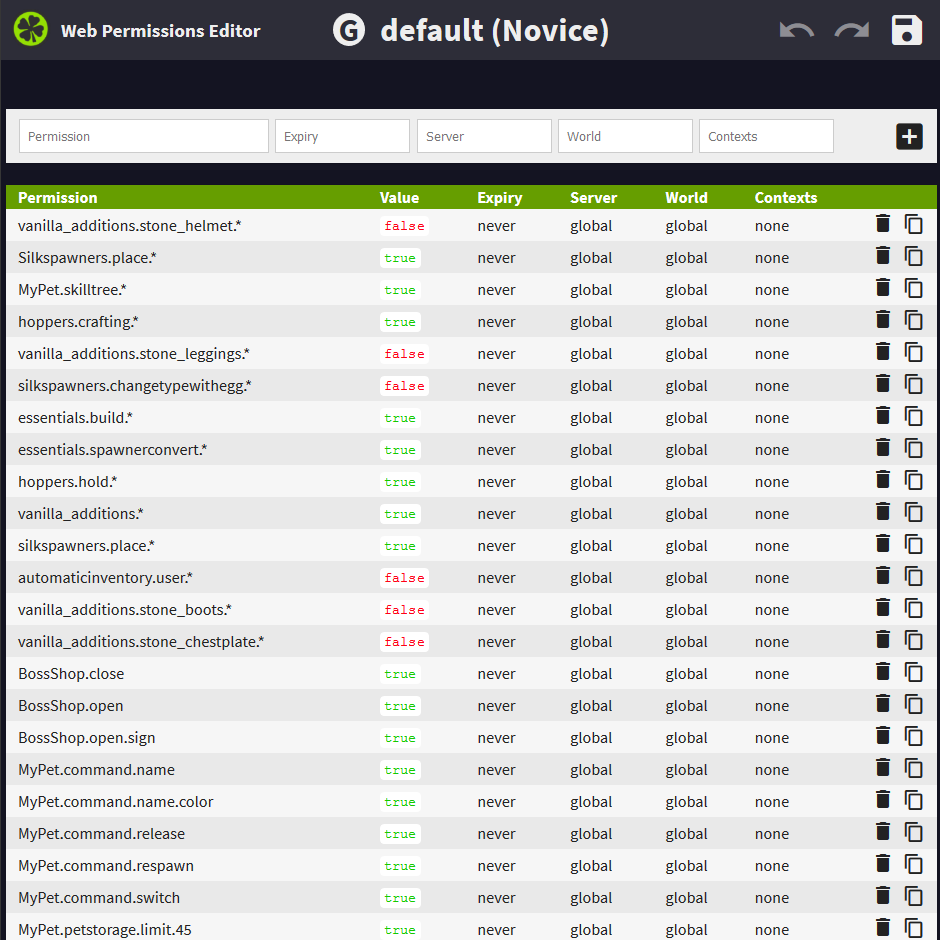Copy MyPet.command.respawn permission
This screenshot has height=940, width=940.
[x=913, y=864]
